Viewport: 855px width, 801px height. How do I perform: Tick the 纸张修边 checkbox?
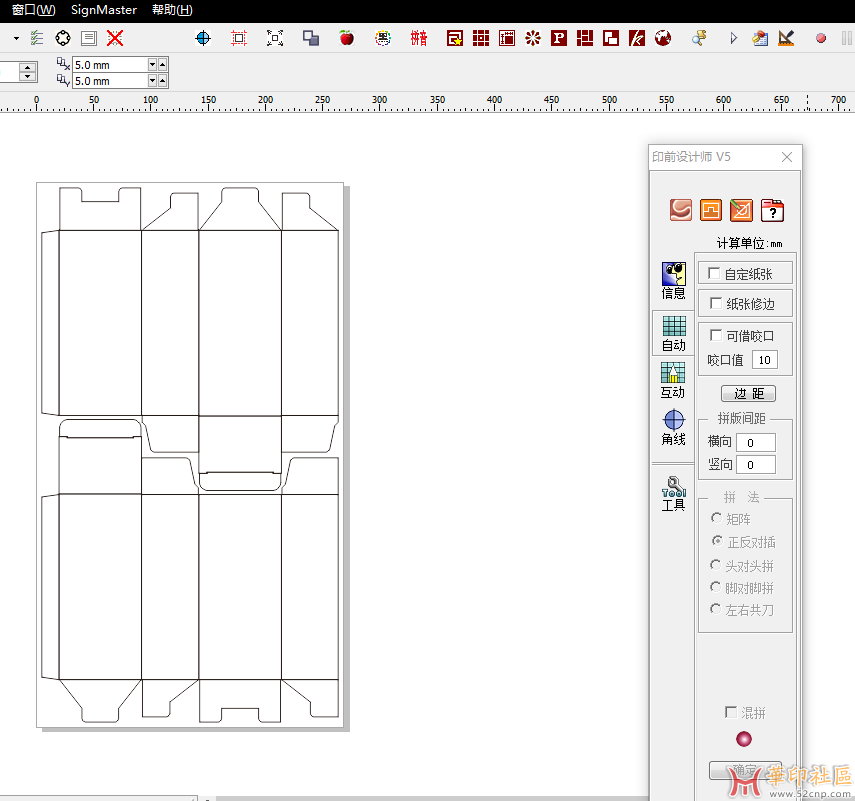(715, 303)
